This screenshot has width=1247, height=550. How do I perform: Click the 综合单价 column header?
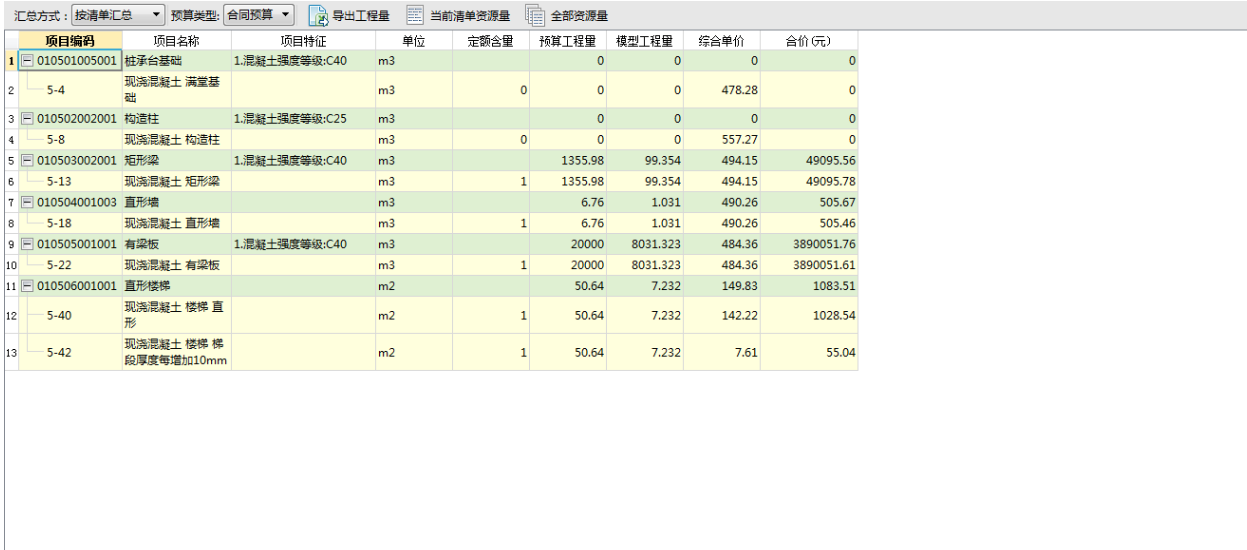pos(721,41)
